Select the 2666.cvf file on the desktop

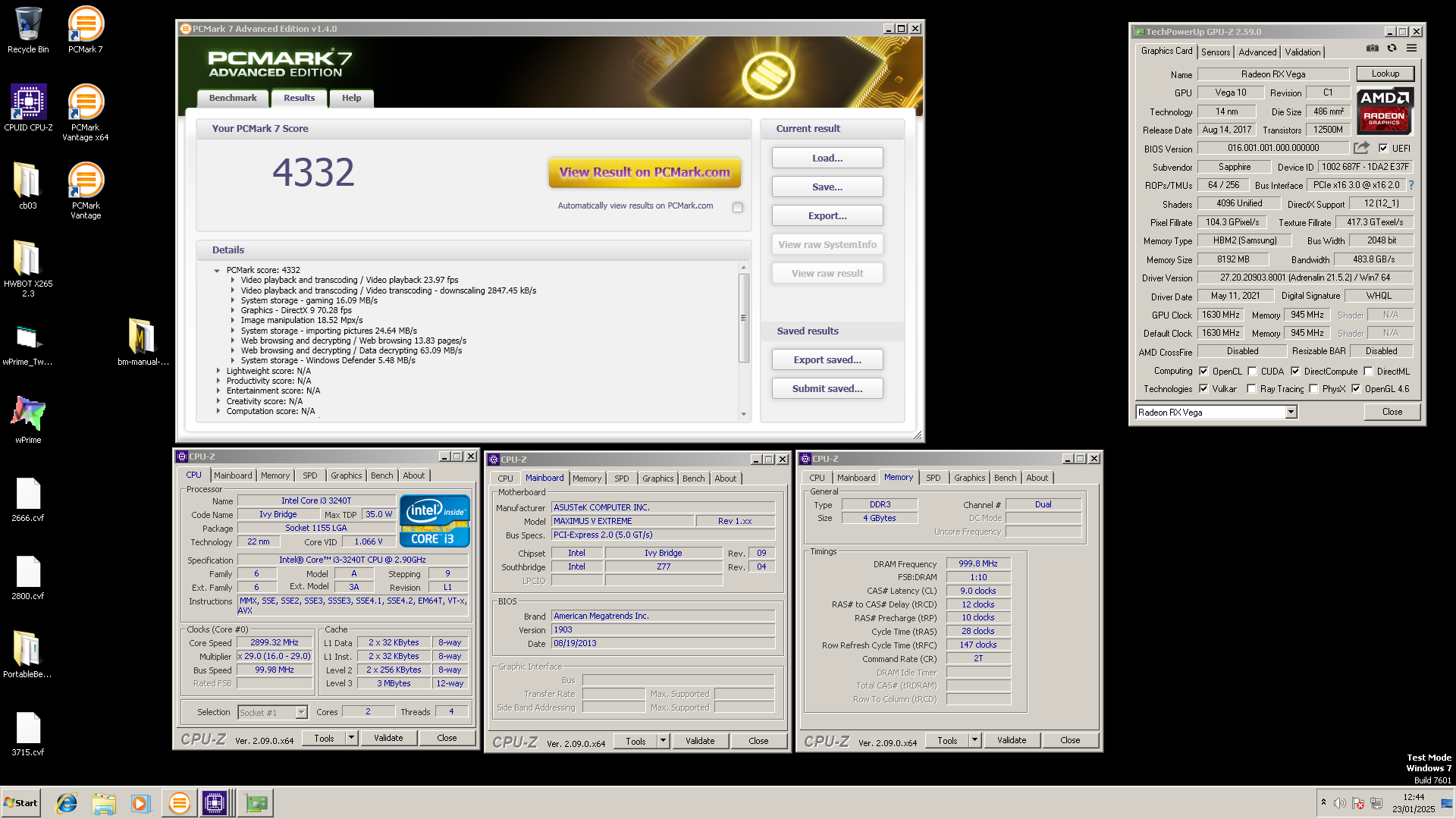28,499
